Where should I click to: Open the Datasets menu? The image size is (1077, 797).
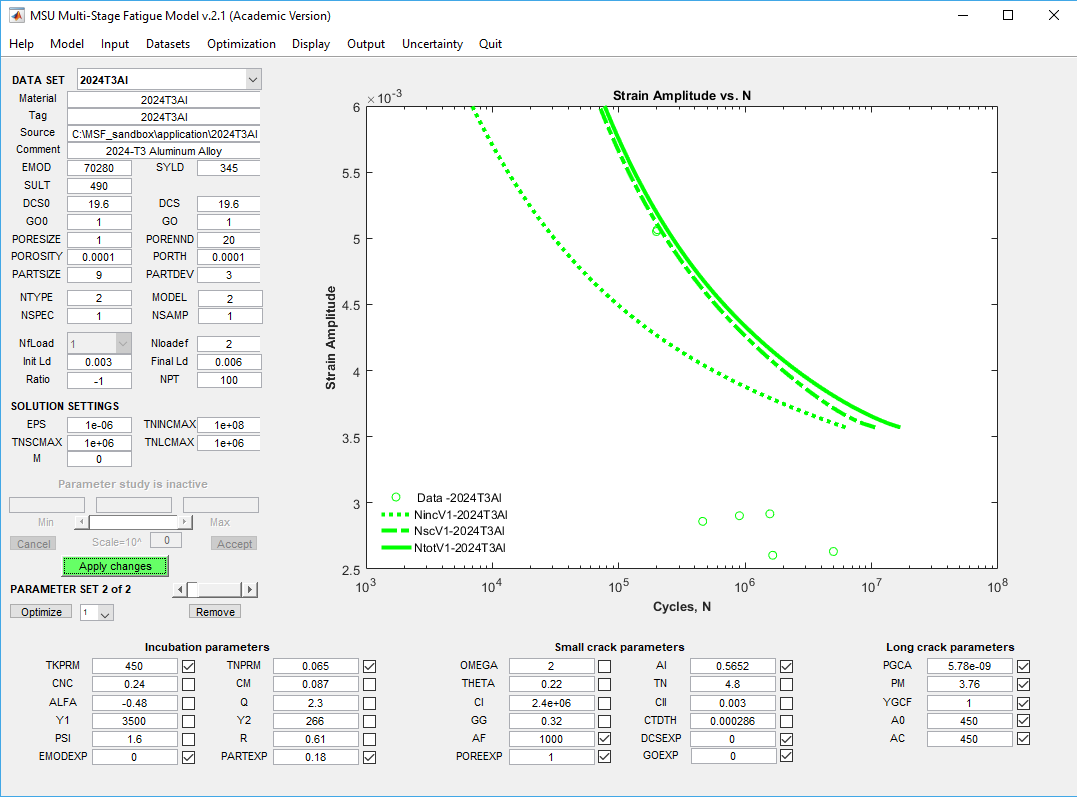[167, 44]
